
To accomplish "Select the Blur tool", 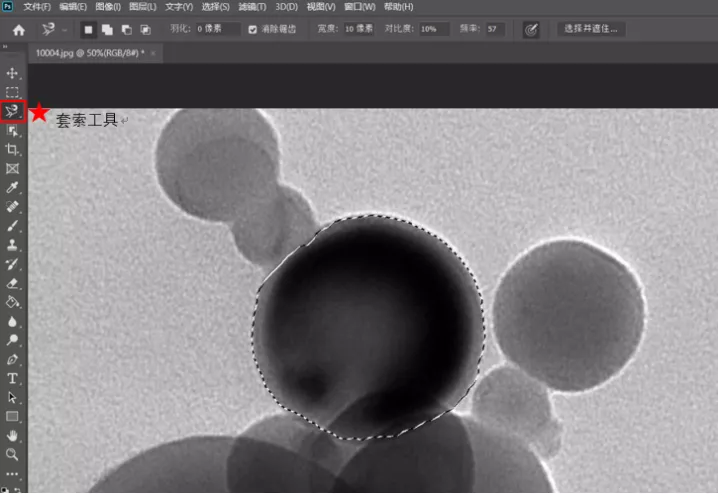I will coord(12,321).
